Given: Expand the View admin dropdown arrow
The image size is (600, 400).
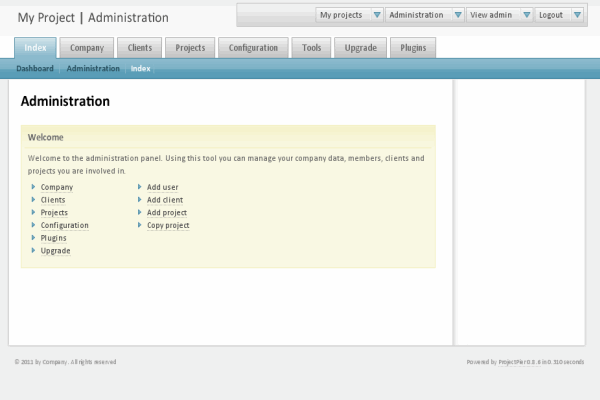Looking at the screenshot, I should pyautogui.click(x=525, y=15).
